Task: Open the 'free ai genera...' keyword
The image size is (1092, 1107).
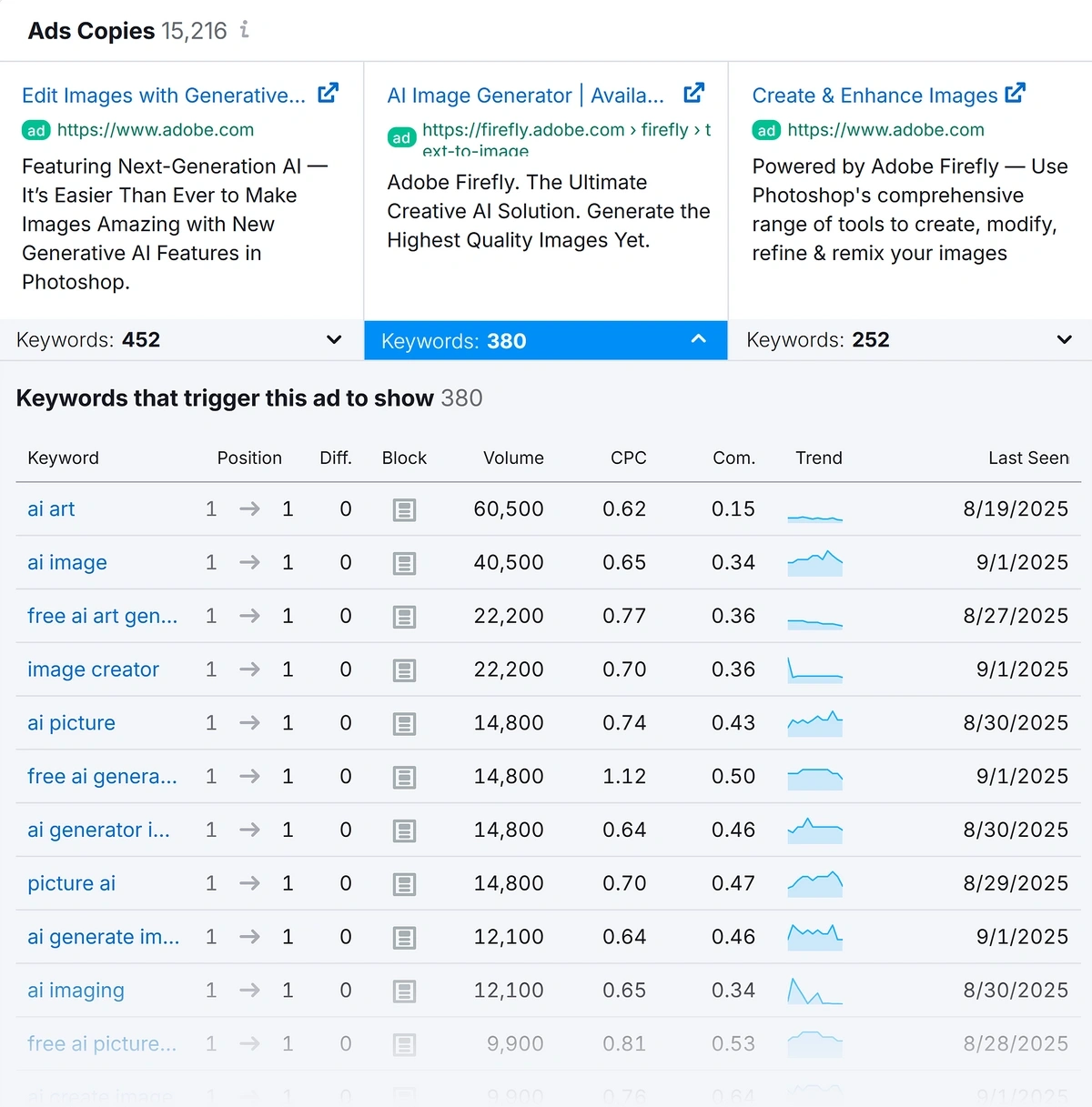Action: 102,777
